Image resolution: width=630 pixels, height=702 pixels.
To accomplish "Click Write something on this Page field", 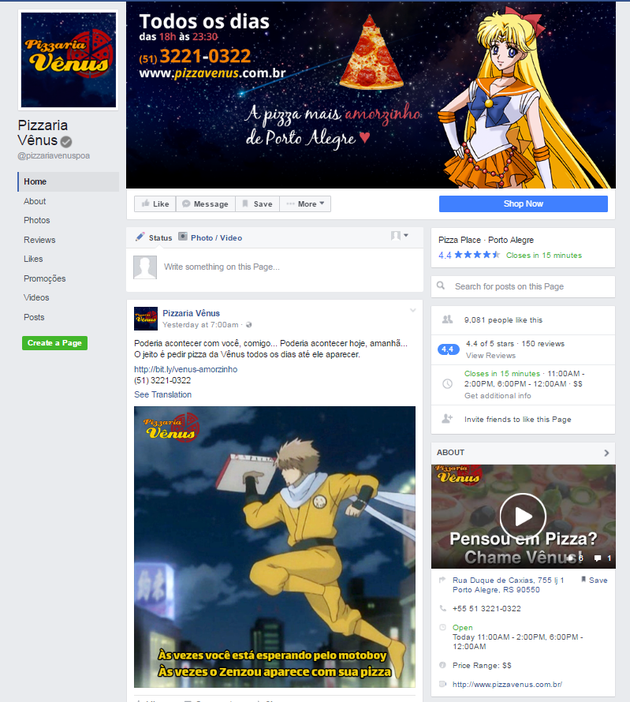I will tap(222, 267).
